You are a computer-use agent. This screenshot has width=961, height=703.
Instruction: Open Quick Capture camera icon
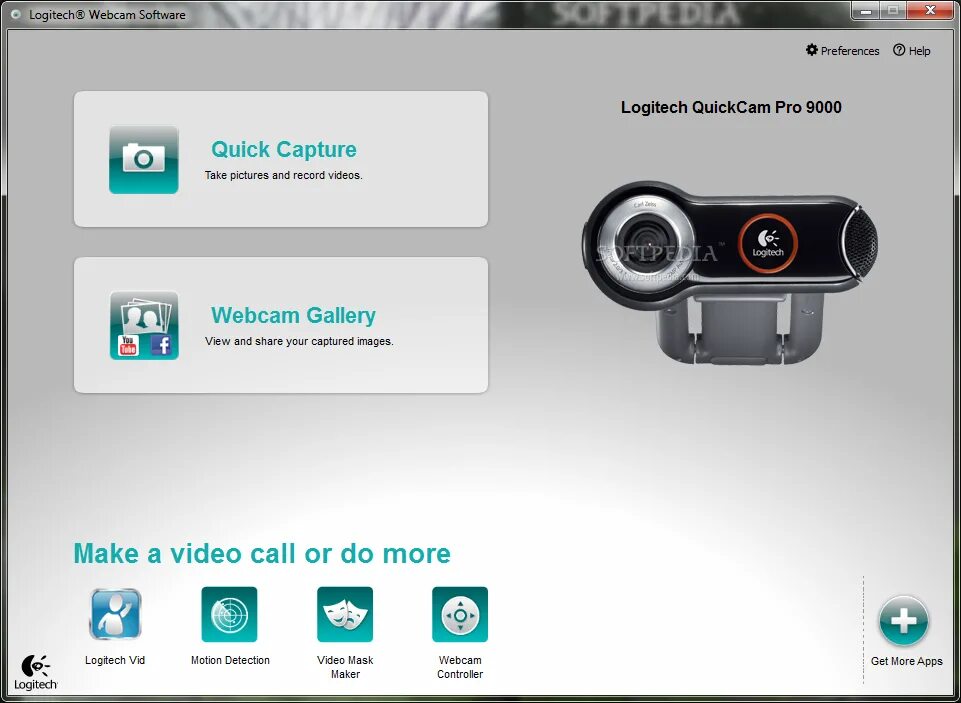144,159
